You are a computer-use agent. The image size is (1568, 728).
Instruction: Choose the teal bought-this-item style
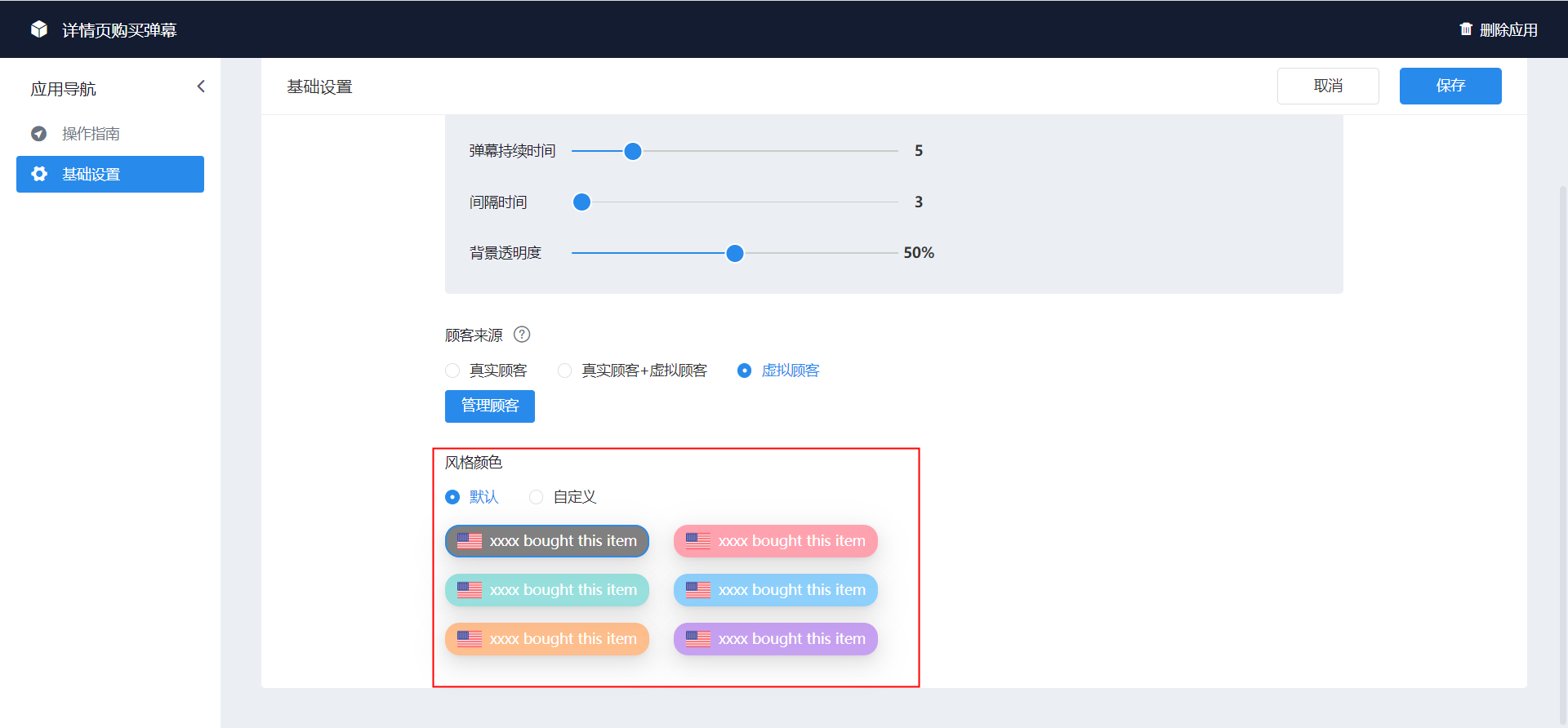point(547,590)
